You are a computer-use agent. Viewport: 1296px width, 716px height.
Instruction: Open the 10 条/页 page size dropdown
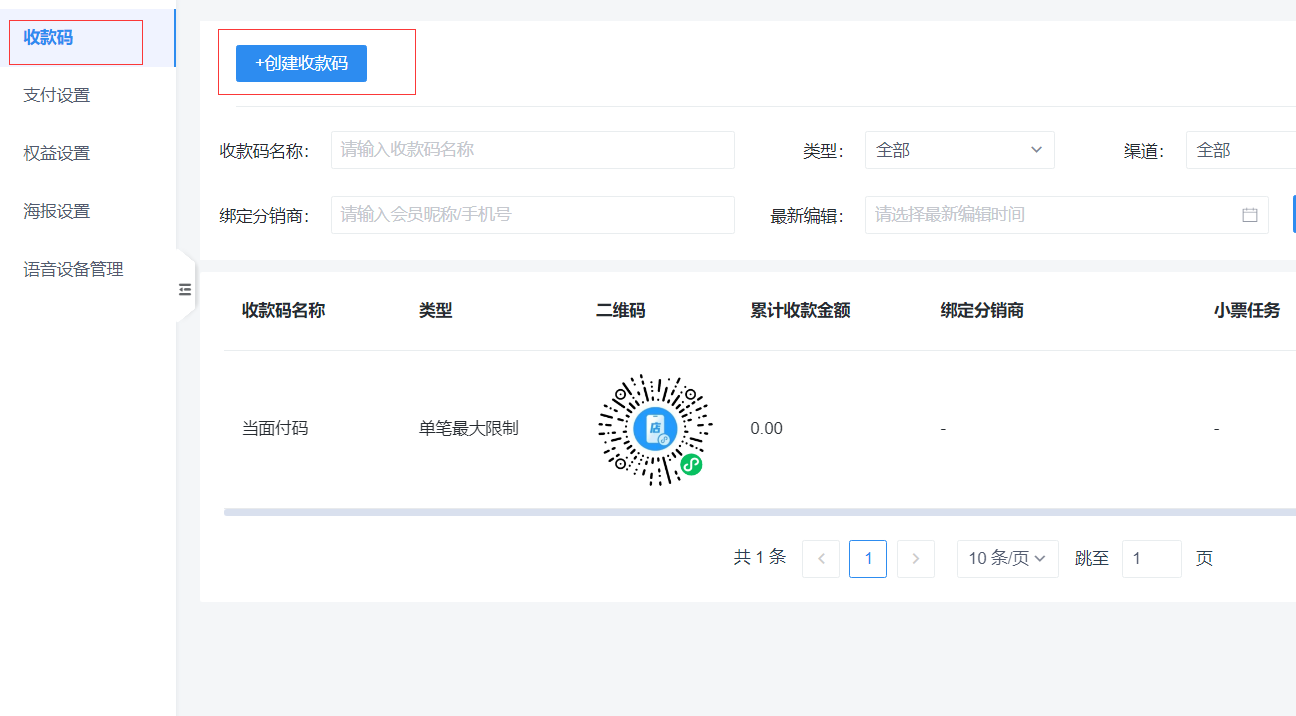1008,559
